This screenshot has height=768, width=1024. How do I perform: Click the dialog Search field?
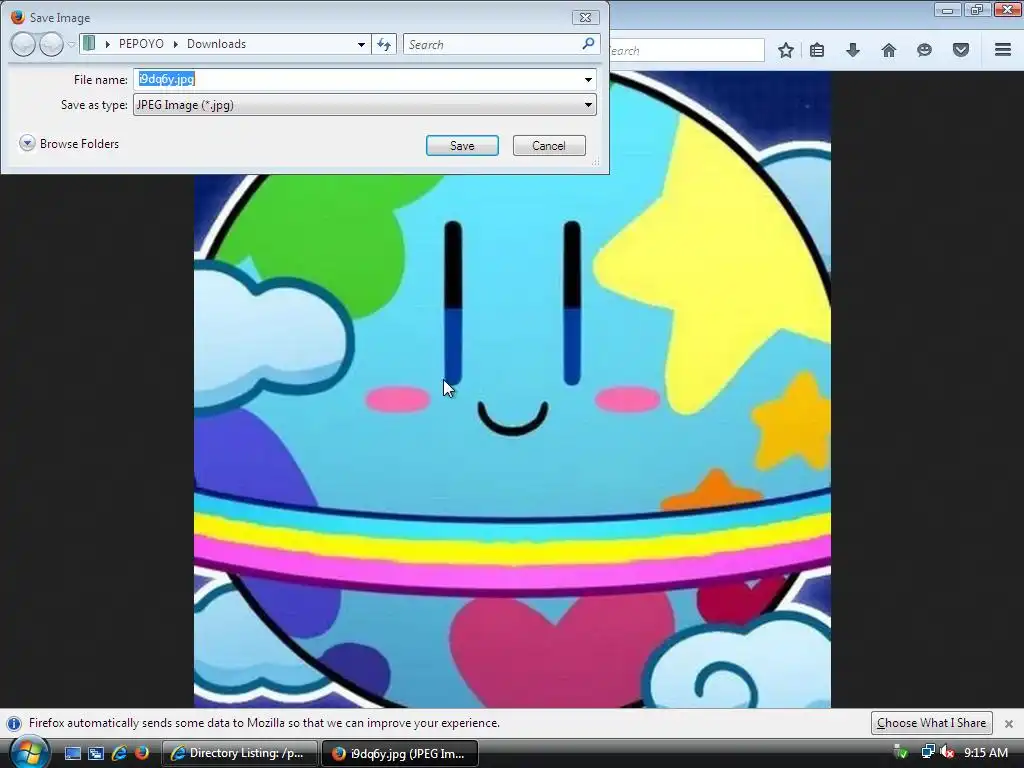click(x=491, y=44)
